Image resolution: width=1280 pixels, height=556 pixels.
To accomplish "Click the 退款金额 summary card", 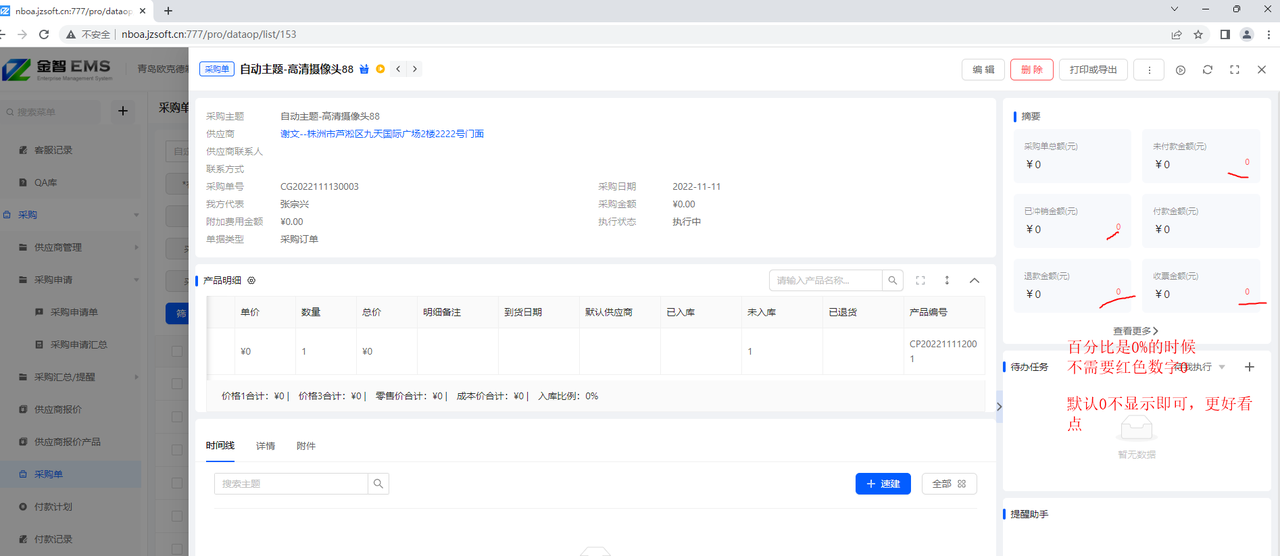I will pos(1071,285).
